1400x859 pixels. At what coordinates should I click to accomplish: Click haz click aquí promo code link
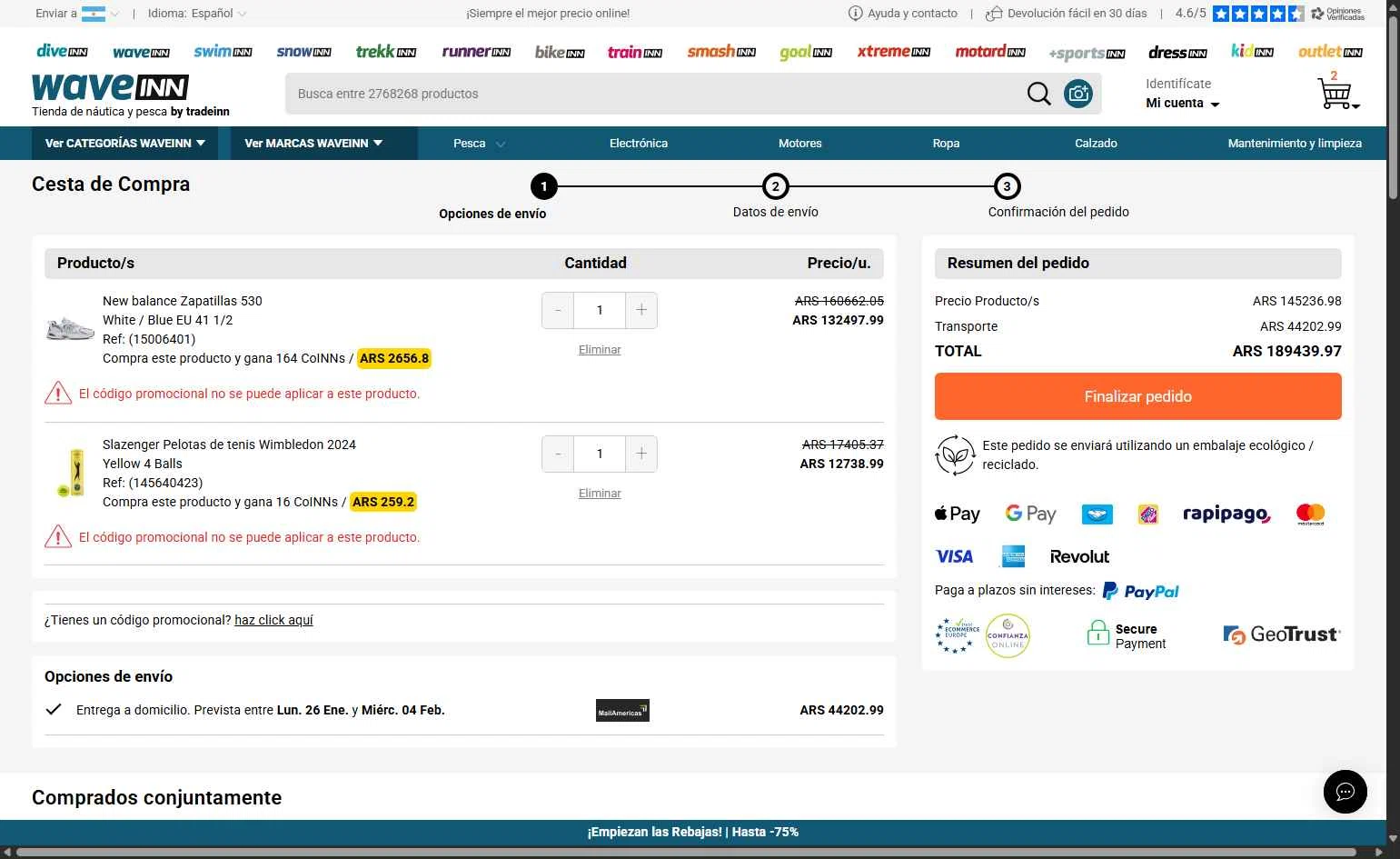pyautogui.click(x=273, y=620)
